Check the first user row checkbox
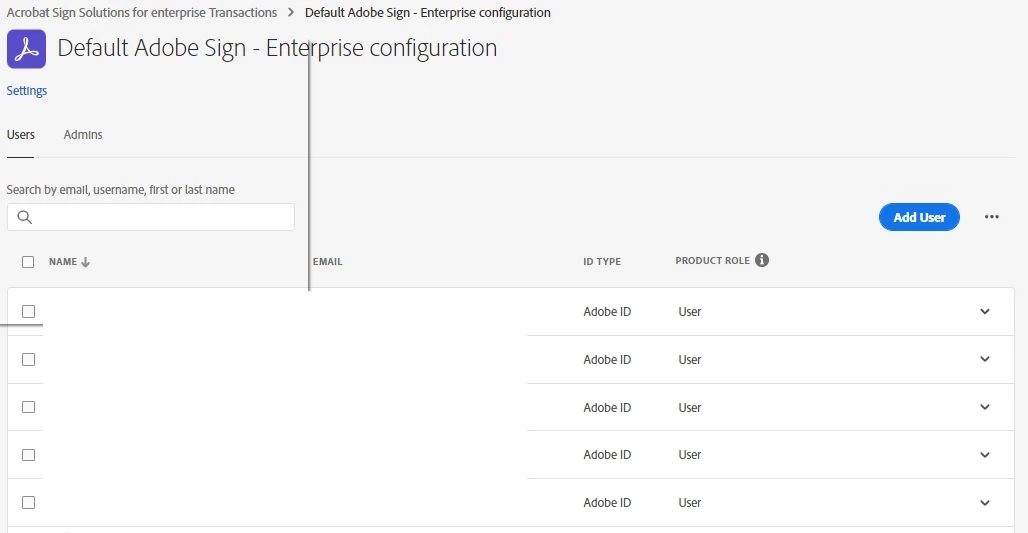Image resolution: width=1028 pixels, height=533 pixels. click(x=28, y=311)
